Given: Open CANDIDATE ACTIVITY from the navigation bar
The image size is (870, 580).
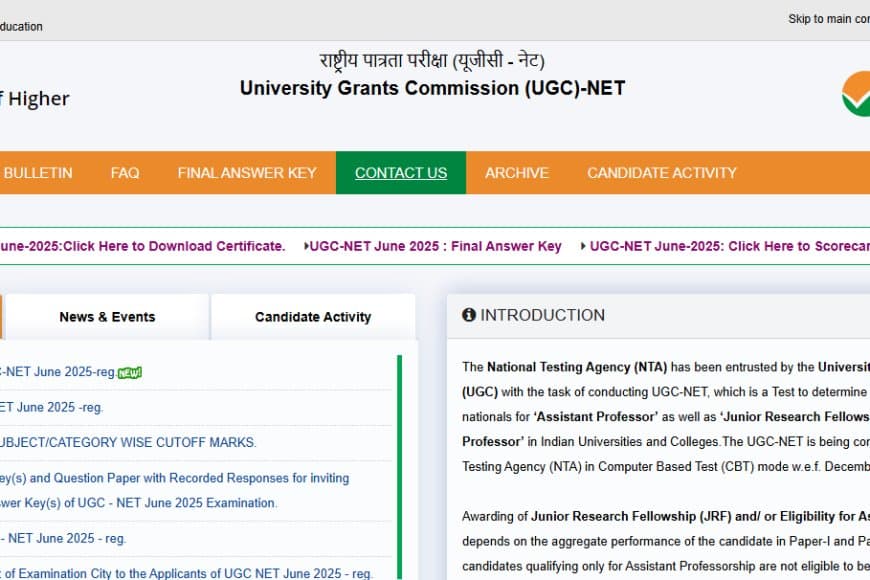Looking at the screenshot, I should pyautogui.click(x=661, y=172).
